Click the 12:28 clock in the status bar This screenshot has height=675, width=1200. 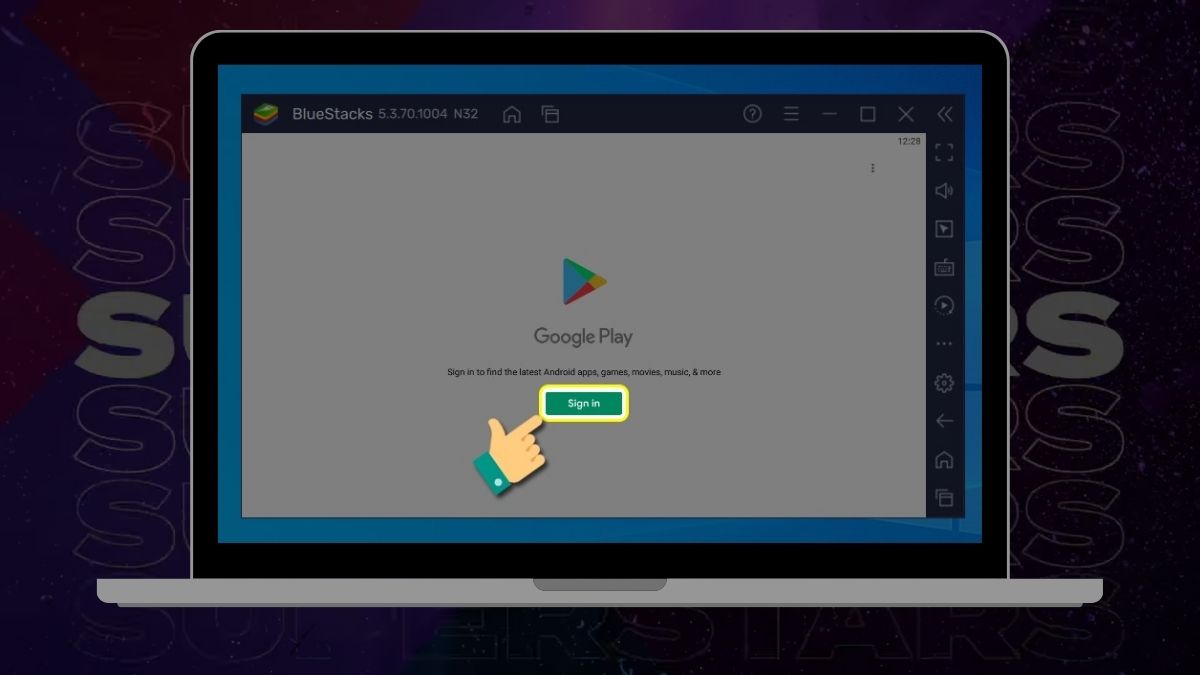click(x=909, y=142)
